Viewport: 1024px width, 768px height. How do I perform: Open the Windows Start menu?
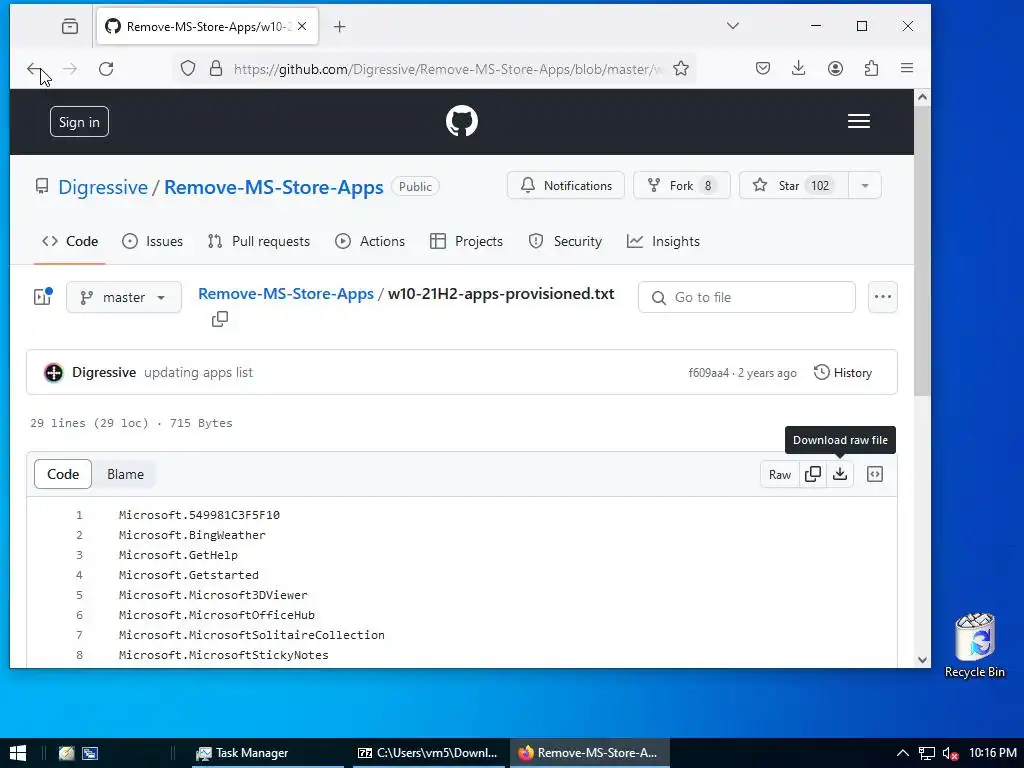pos(18,753)
